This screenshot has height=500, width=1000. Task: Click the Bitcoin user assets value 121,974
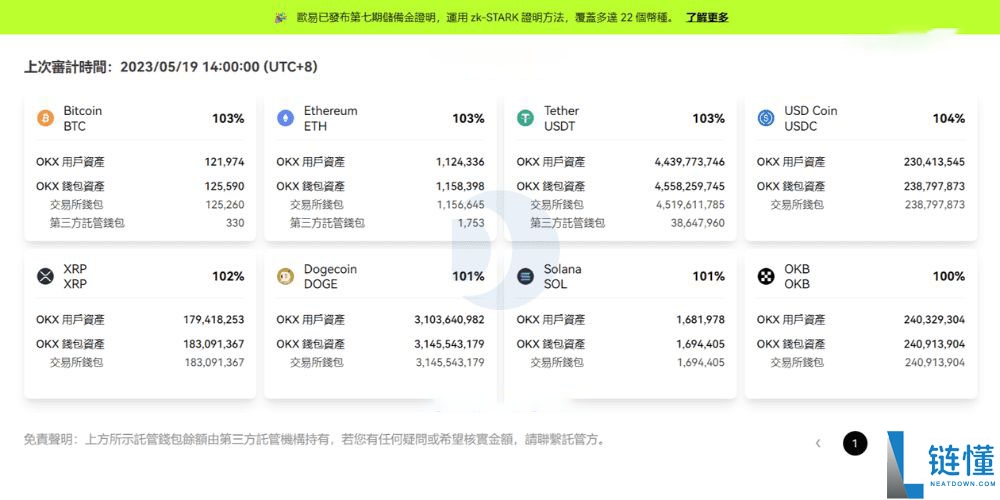(x=224, y=162)
